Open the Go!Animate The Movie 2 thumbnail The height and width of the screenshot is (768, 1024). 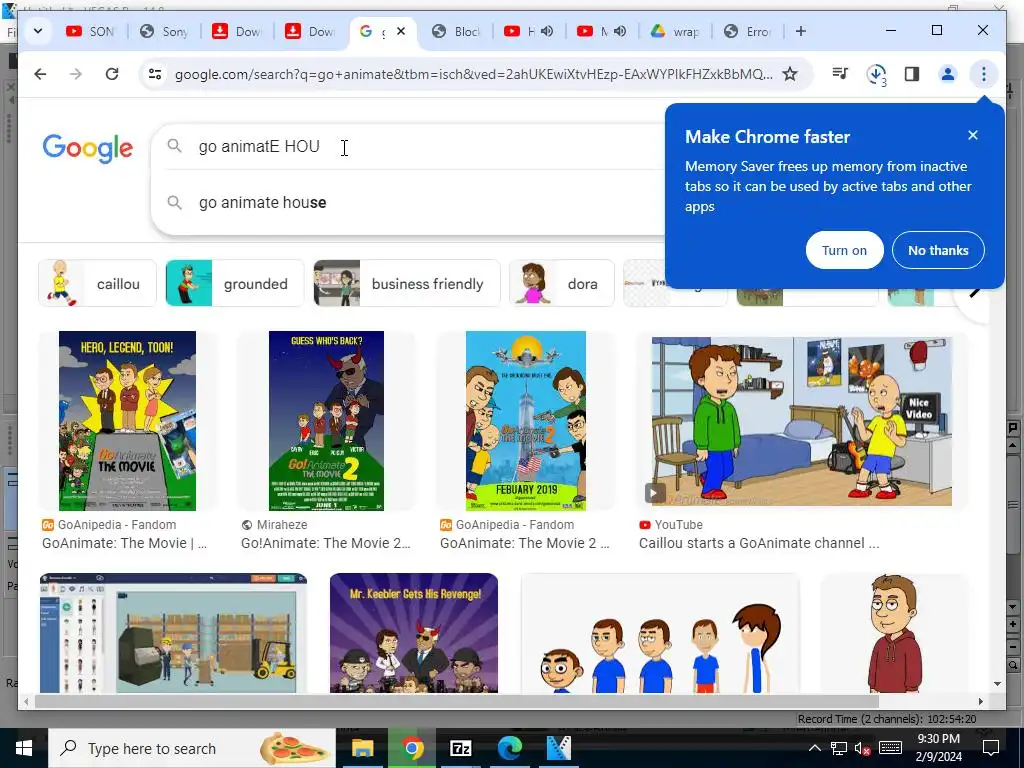[327, 421]
